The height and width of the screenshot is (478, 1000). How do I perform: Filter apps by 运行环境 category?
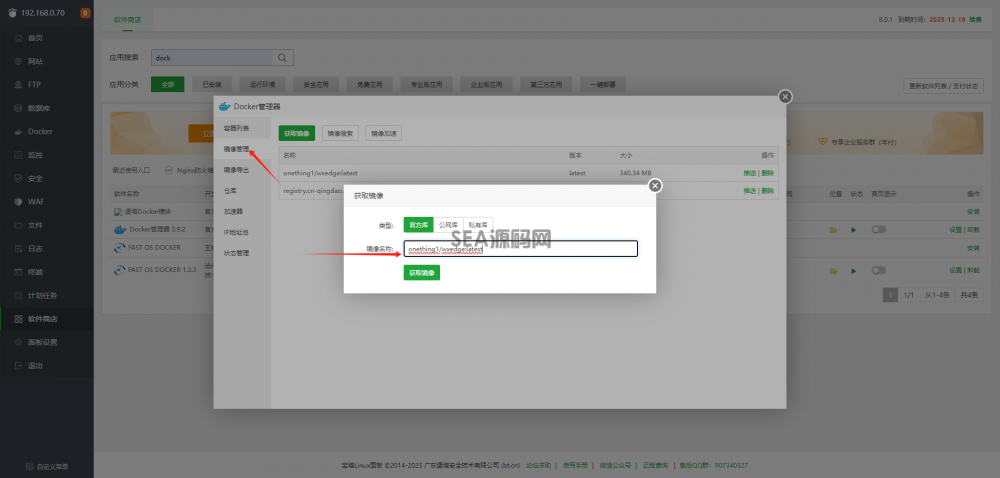(262, 84)
